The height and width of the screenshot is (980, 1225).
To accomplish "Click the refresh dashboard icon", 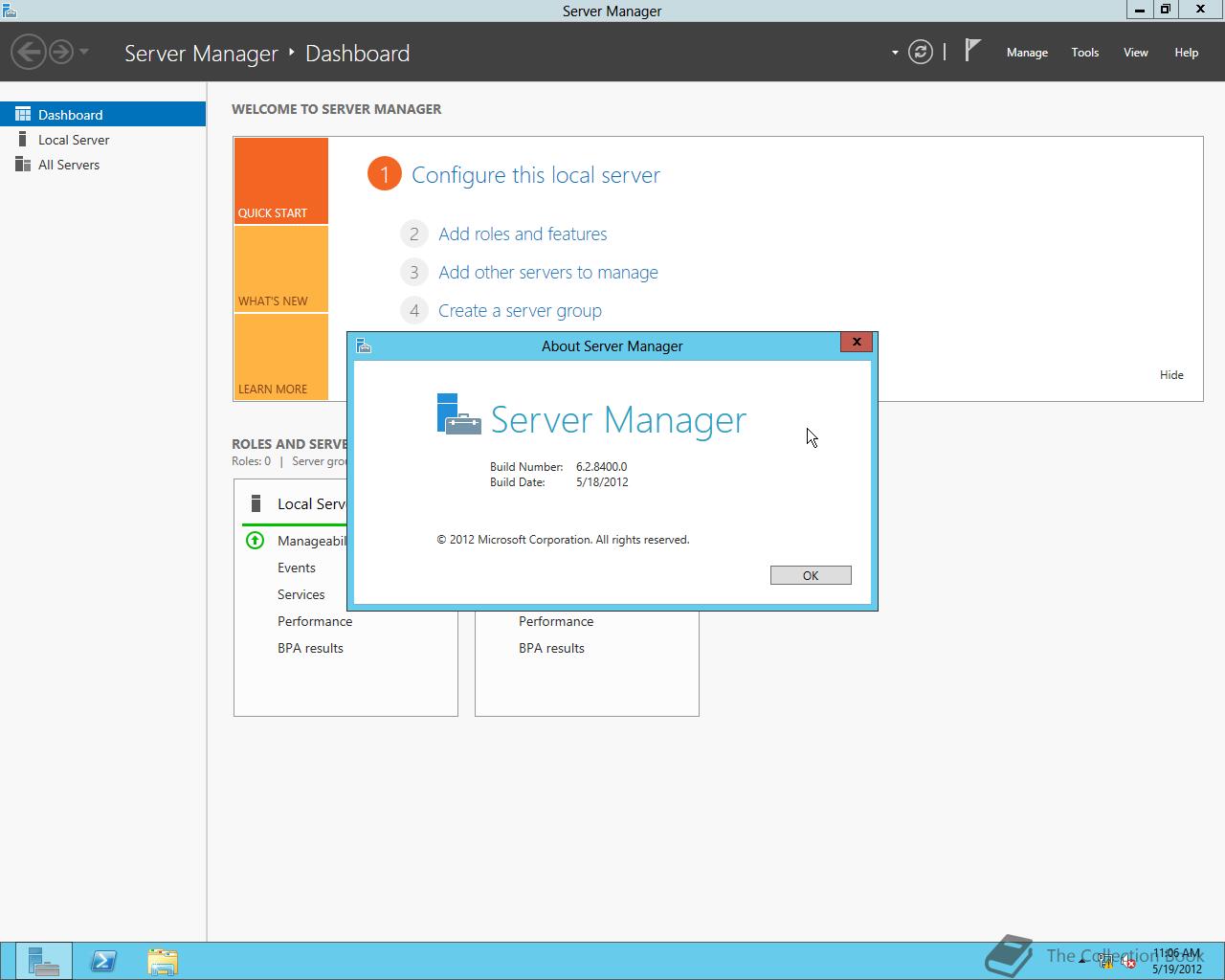I will pos(920,52).
